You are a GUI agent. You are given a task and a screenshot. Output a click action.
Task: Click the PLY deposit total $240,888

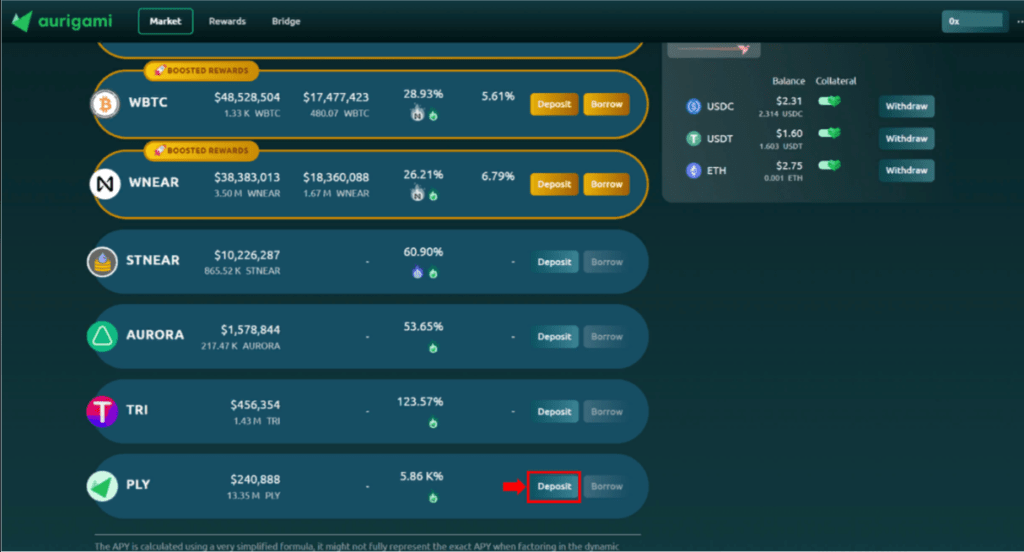255,479
